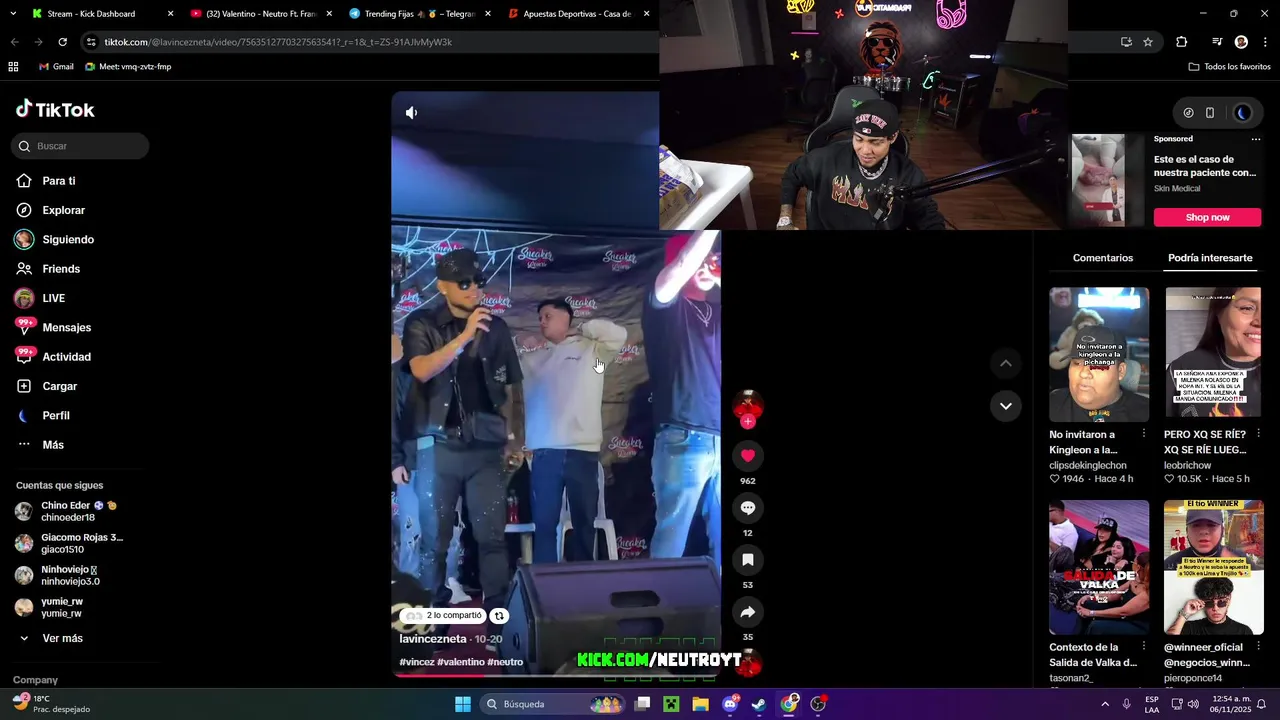This screenshot has width=1280, height=720.
Task: Follow the creator with the red plus badge
Action: [x=747, y=421]
